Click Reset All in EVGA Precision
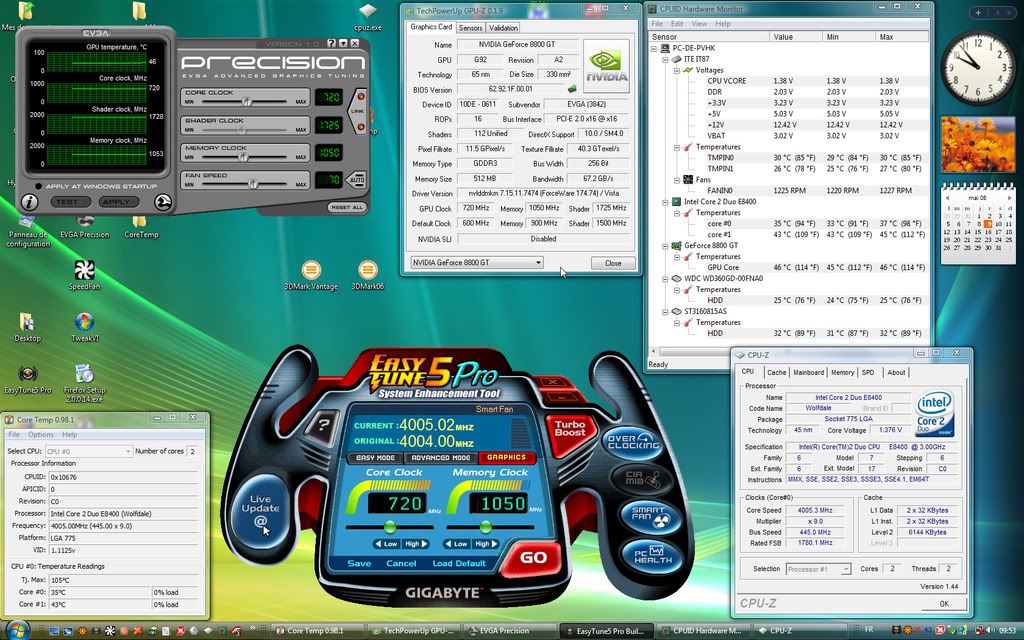Screen dimensions: 1024x640 347,207
